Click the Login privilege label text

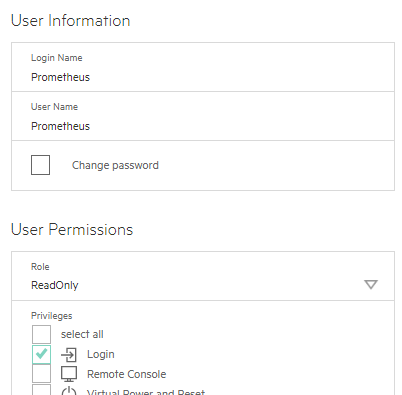(x=101, y=354)
